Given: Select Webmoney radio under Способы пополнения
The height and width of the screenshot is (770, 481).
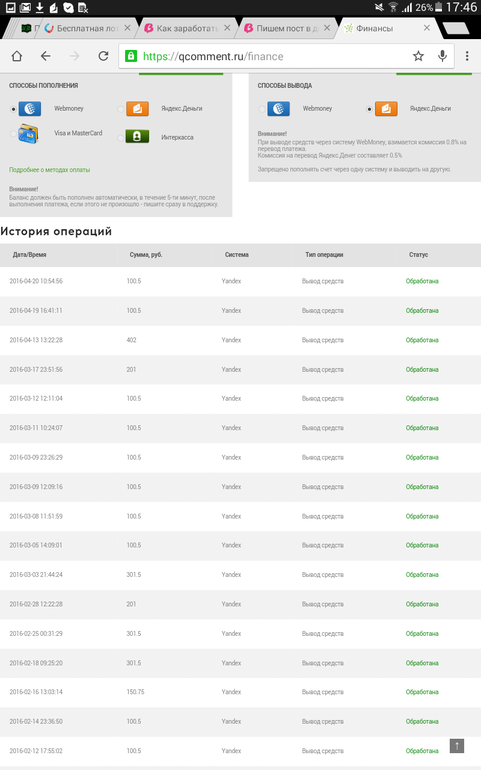Looking at the screenshot, I should [13, 109].
